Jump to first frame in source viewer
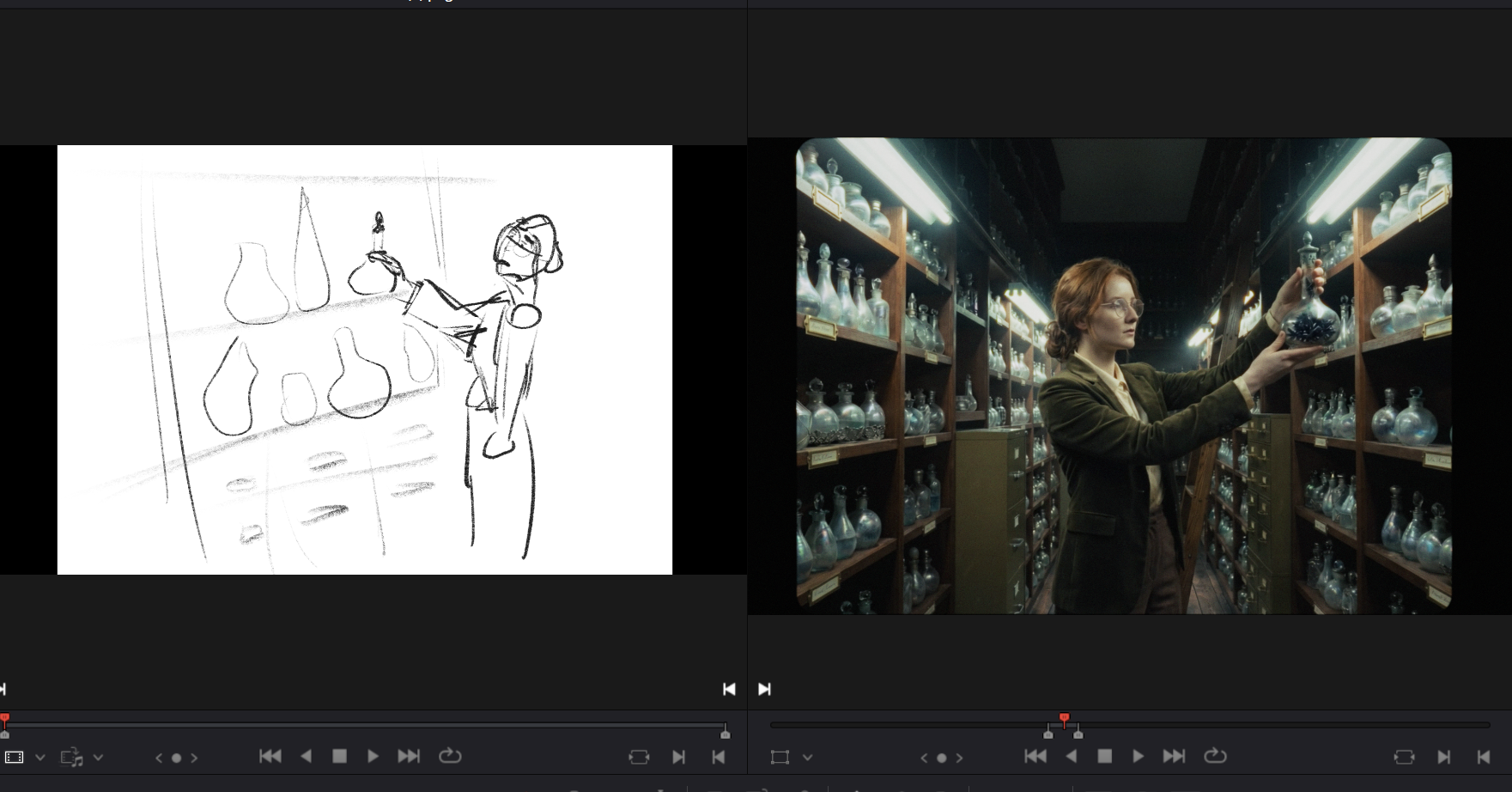 [270, 757]
